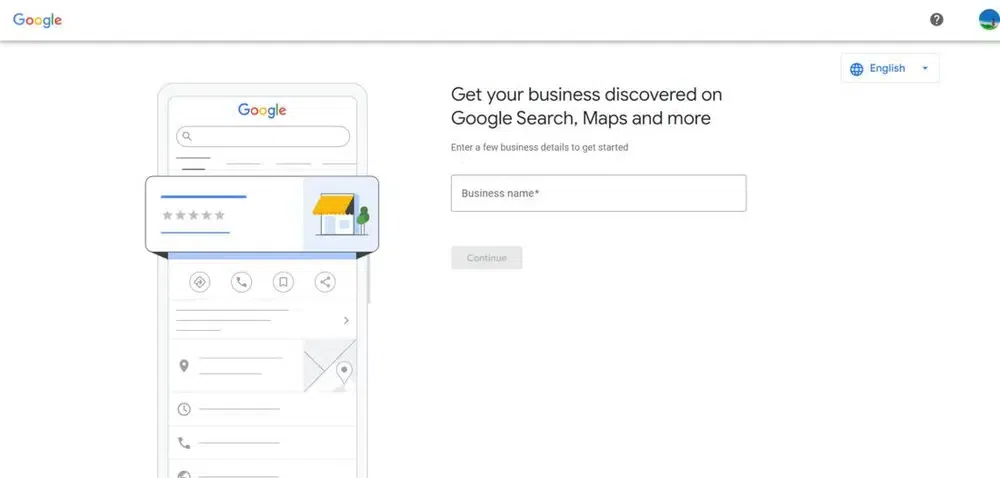Viewport: 1000px width, 478px height.
Task: Open the English language dropdown
Action: point(890,68)
